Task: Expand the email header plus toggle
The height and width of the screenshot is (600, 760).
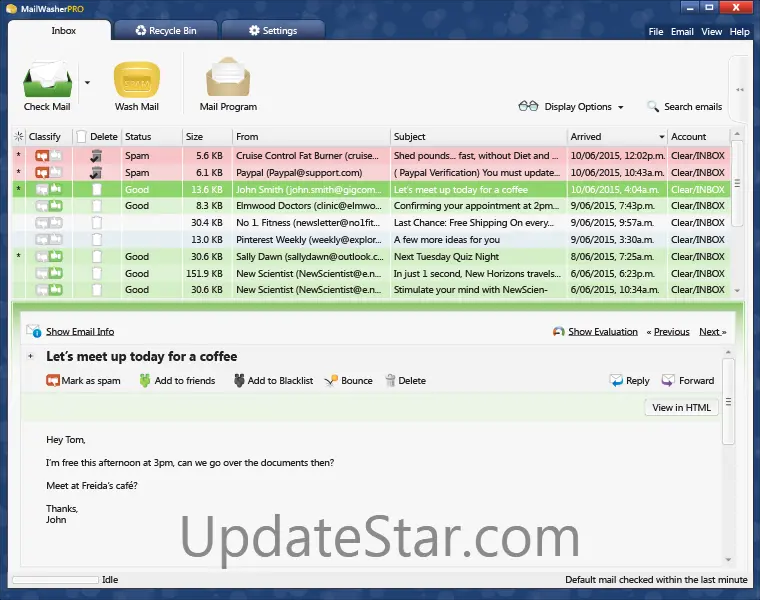Action: point(32,357)
